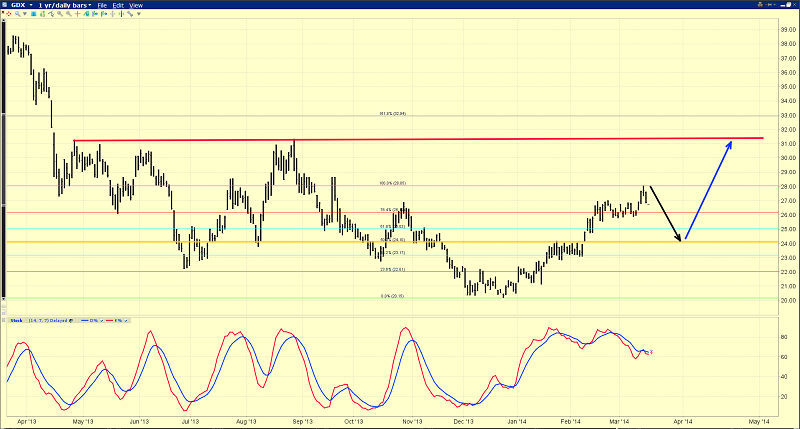Click the orange plus icon in the toolbar
This screenshot has height=429, width=800.
point(77,14)
